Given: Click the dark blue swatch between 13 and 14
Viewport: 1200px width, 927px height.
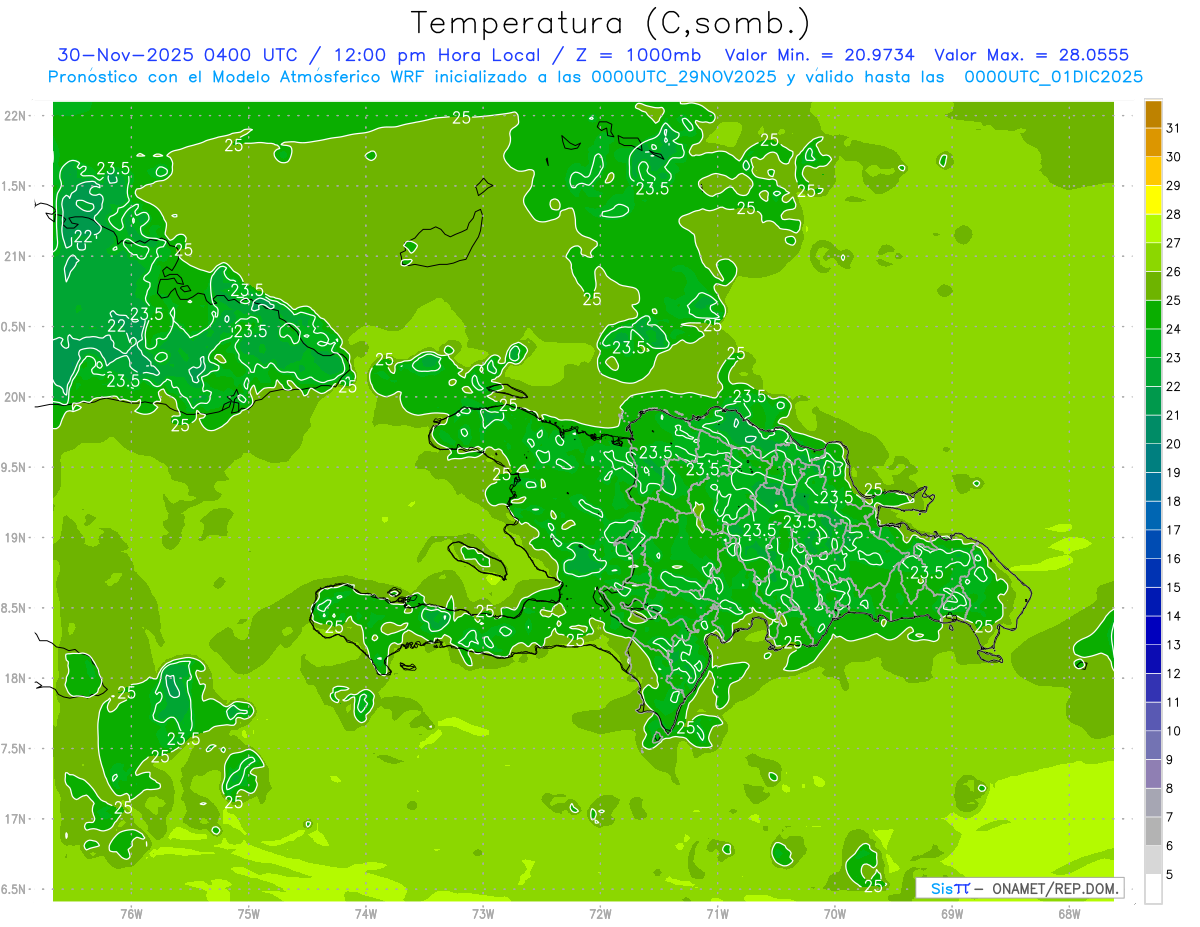Looking at the screenshot, I should [x=1153, y=631].
